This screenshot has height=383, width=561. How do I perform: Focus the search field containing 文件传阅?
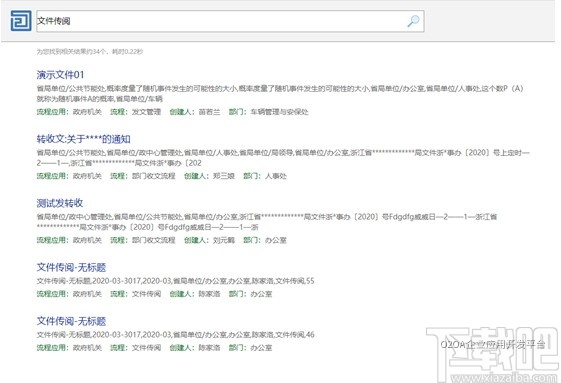click(x=230, y=21)
